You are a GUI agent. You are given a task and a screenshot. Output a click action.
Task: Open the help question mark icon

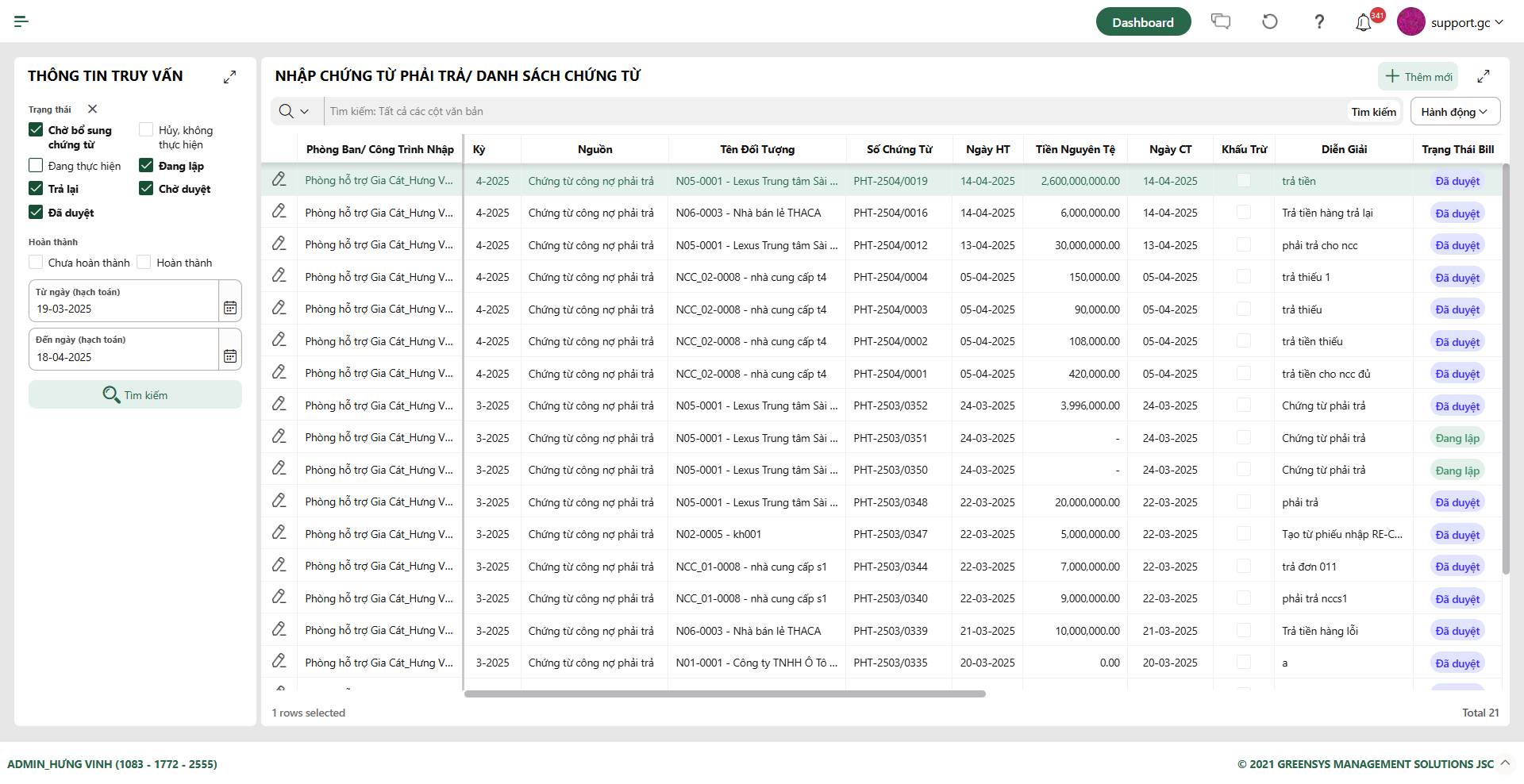click(1319, 21)
